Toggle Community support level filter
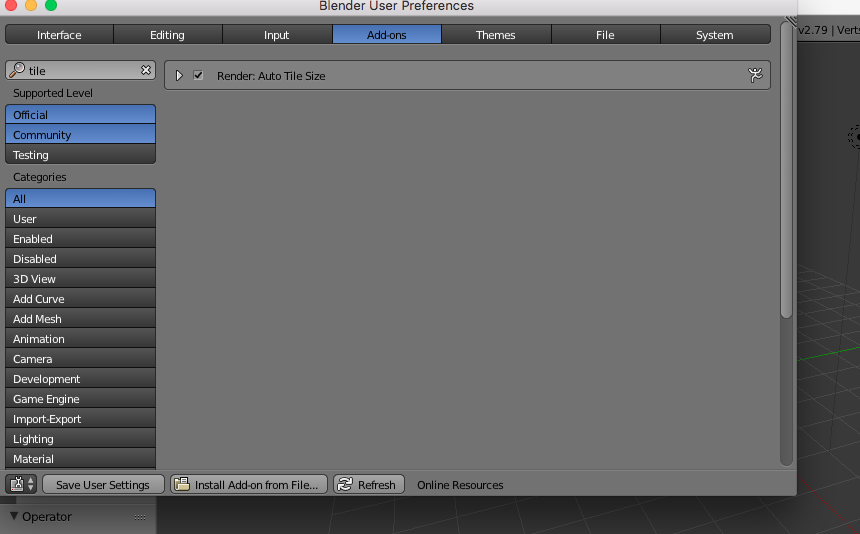 point(81,134)
